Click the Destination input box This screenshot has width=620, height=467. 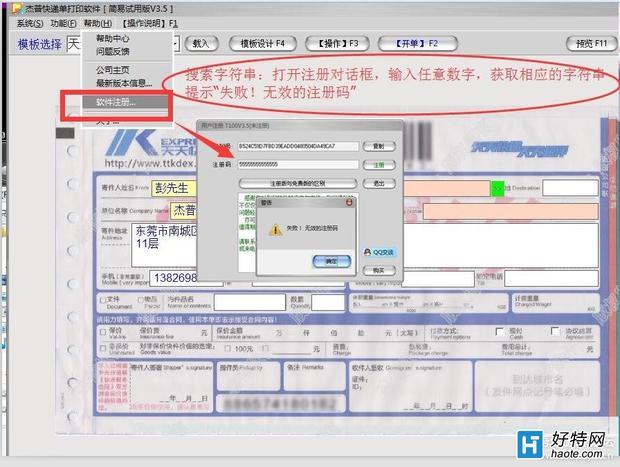point(570,188)
